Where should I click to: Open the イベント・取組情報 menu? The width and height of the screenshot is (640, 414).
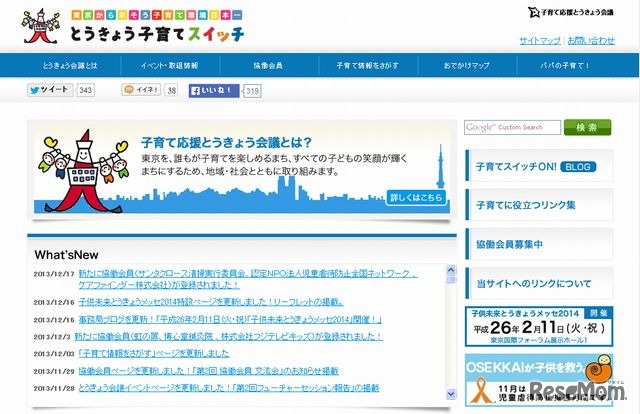point(170,65)
